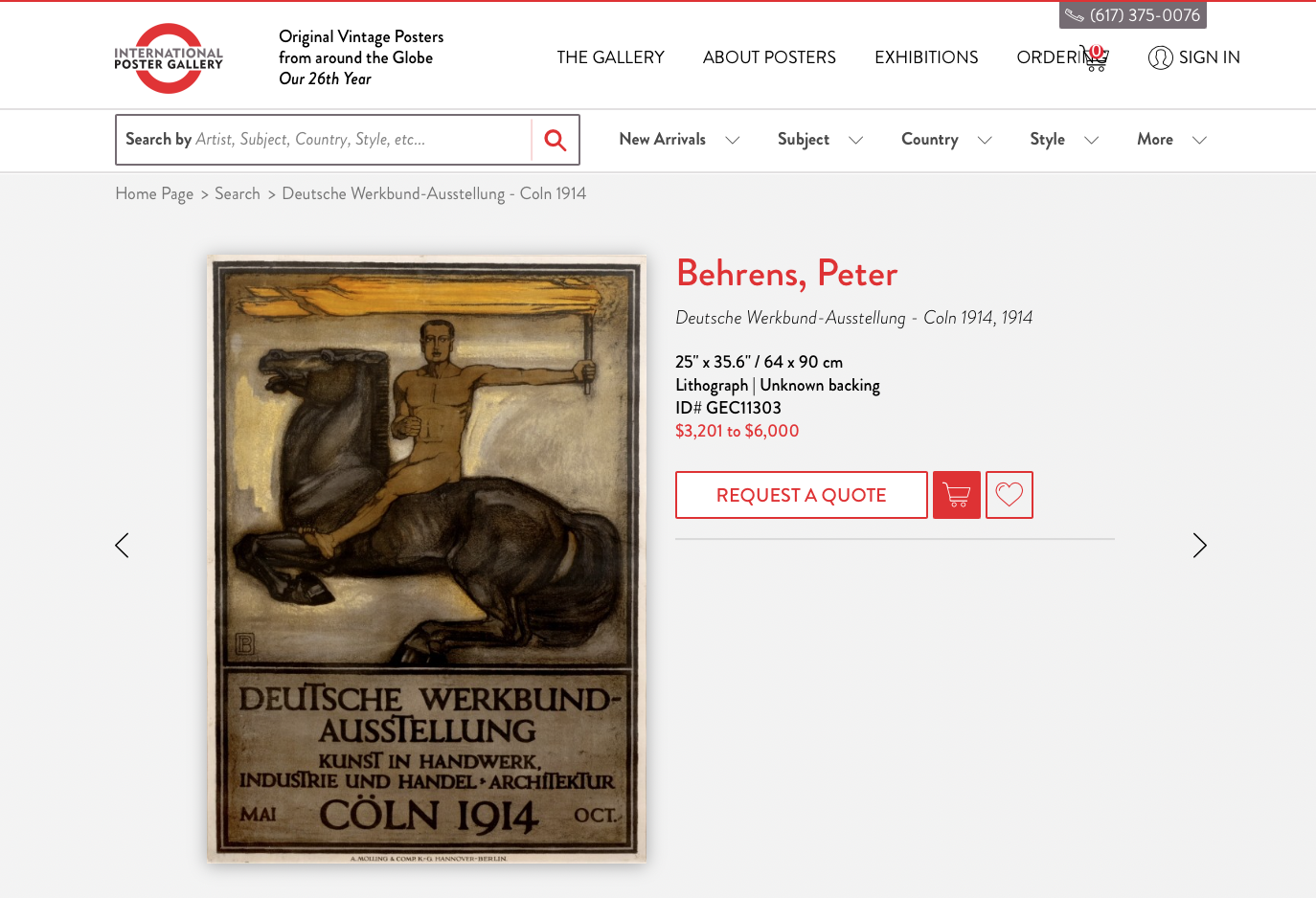Open the shopping cart icon in header
The image size is (1316, 898).
[x=1094, y=58]
